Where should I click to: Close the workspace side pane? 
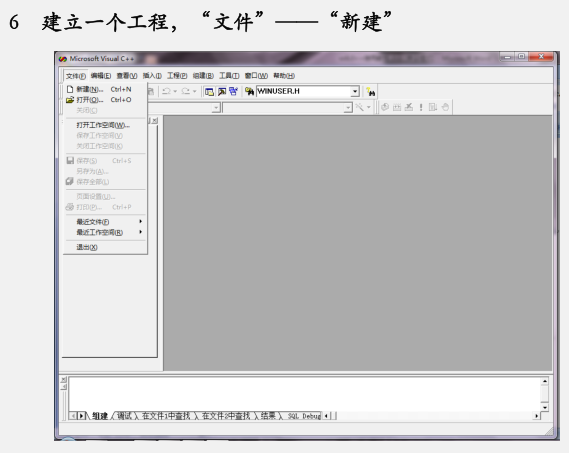coord(155,121)
